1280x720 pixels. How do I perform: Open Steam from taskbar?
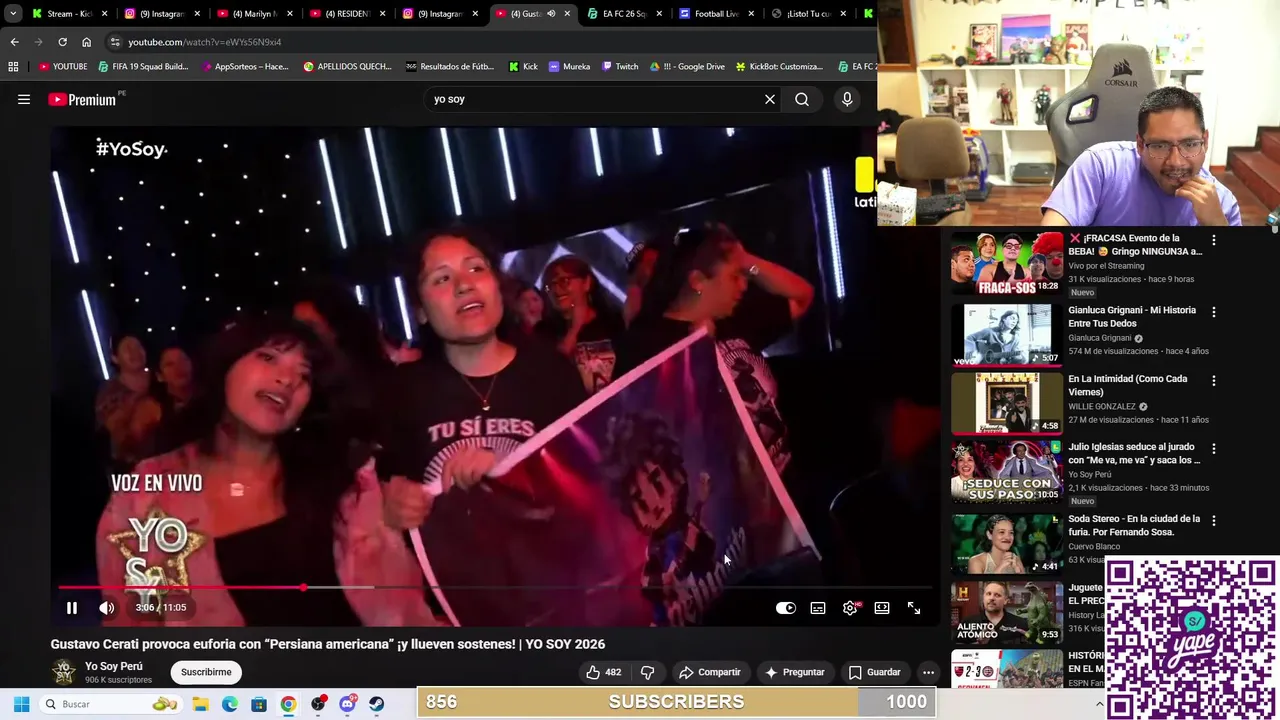(376, 704)
